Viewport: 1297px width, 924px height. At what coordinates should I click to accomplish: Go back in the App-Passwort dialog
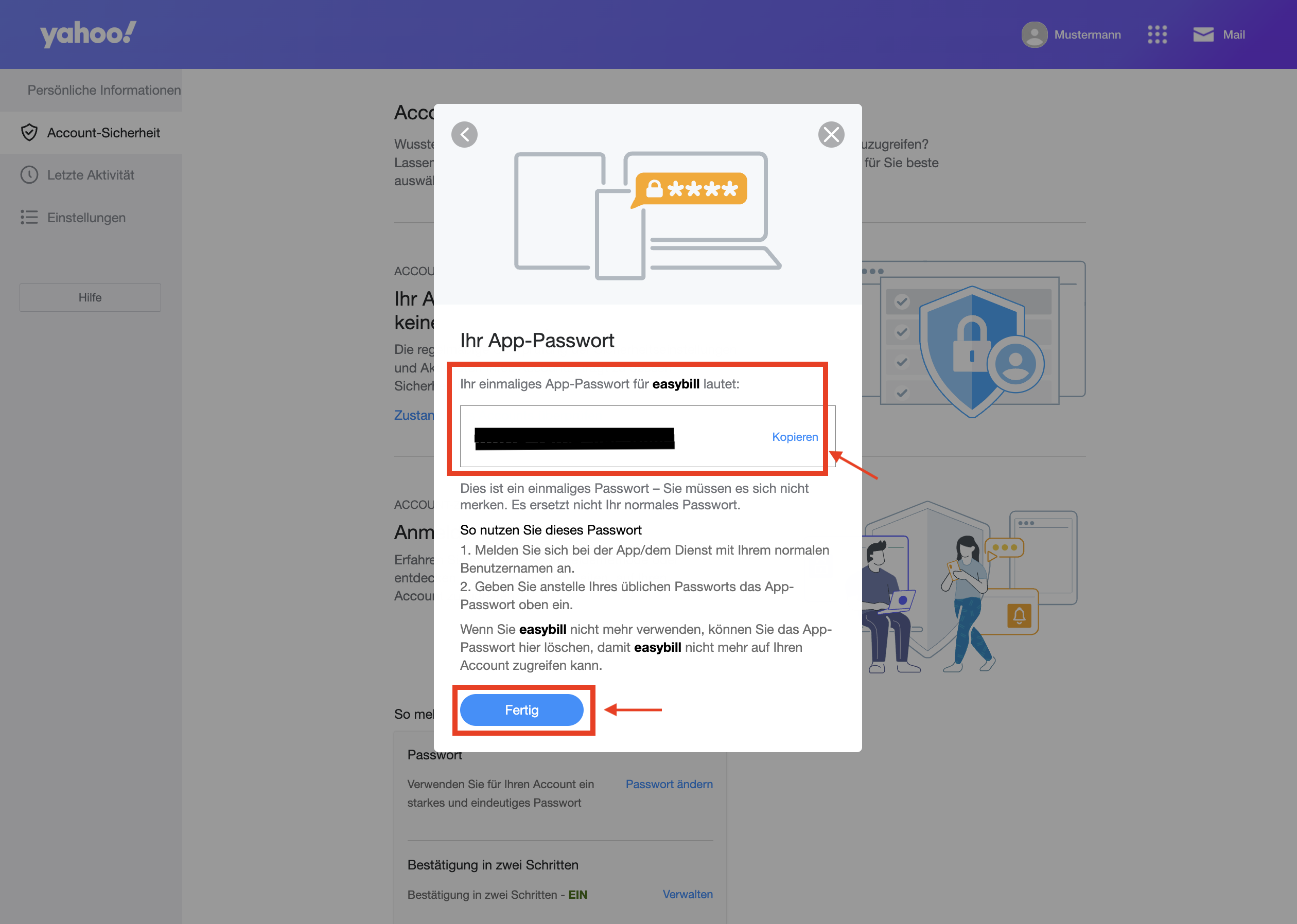[x=464, y=135]
